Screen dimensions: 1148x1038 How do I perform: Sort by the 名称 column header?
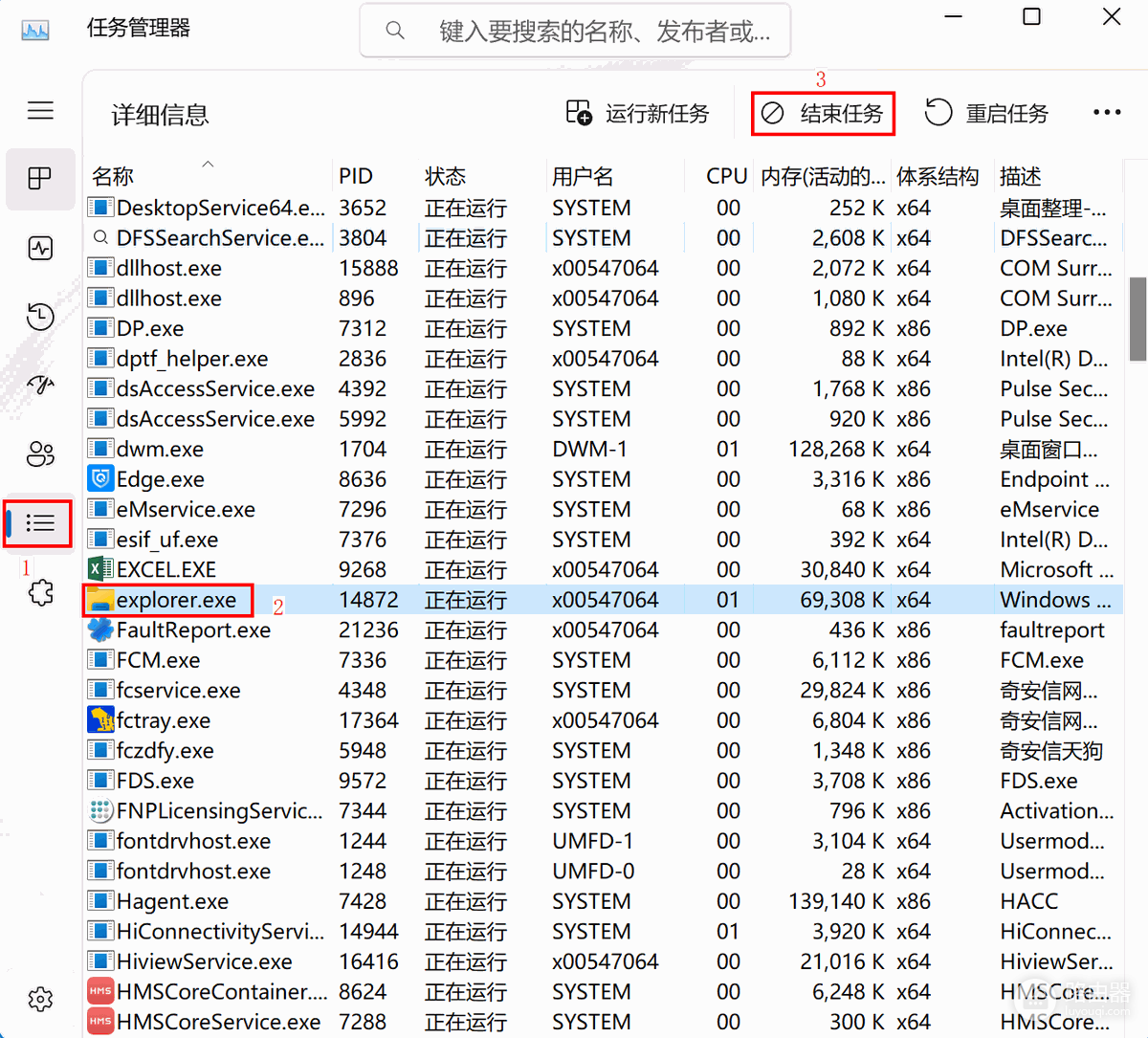[113, 176]
